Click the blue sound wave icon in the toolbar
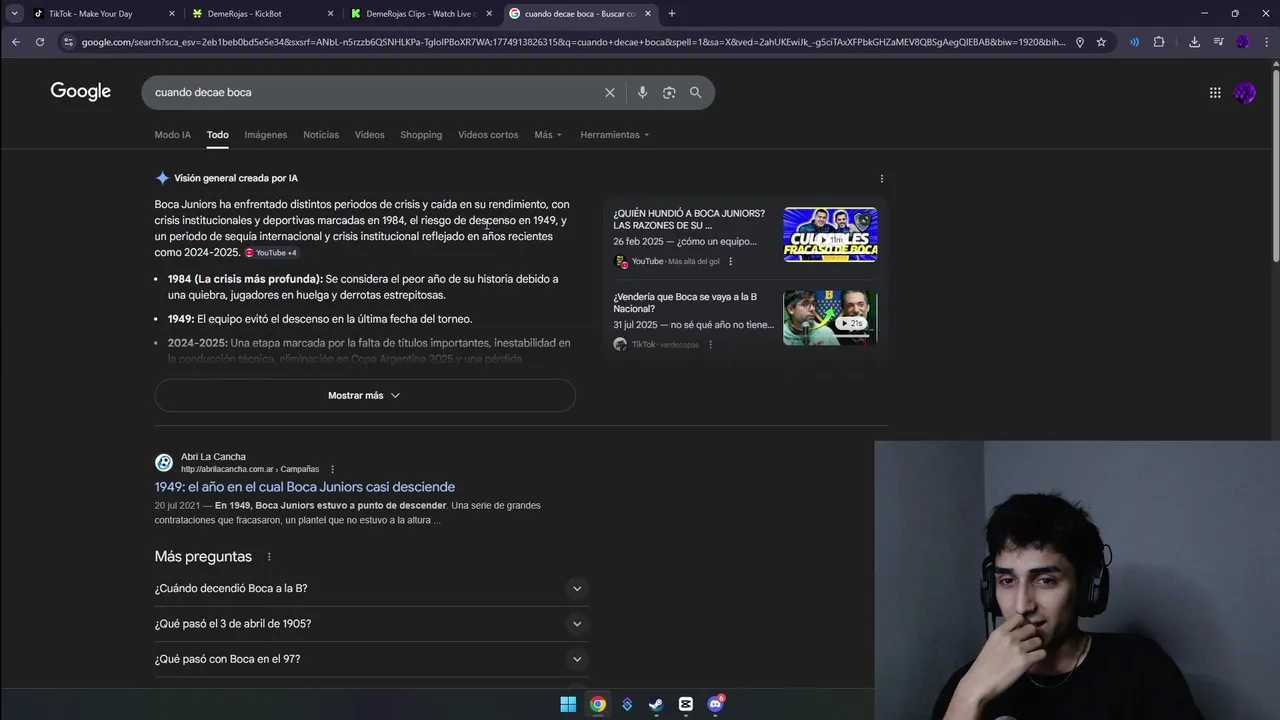 (x=1134, y=42)
